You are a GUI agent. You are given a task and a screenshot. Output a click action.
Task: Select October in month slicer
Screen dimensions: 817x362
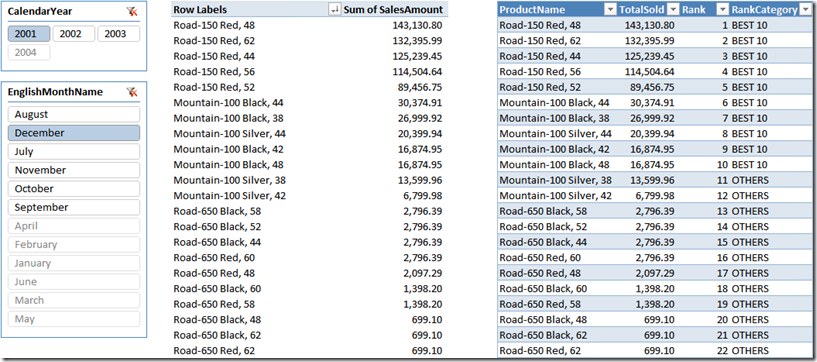pyautogui.click(x=74, y=189)
